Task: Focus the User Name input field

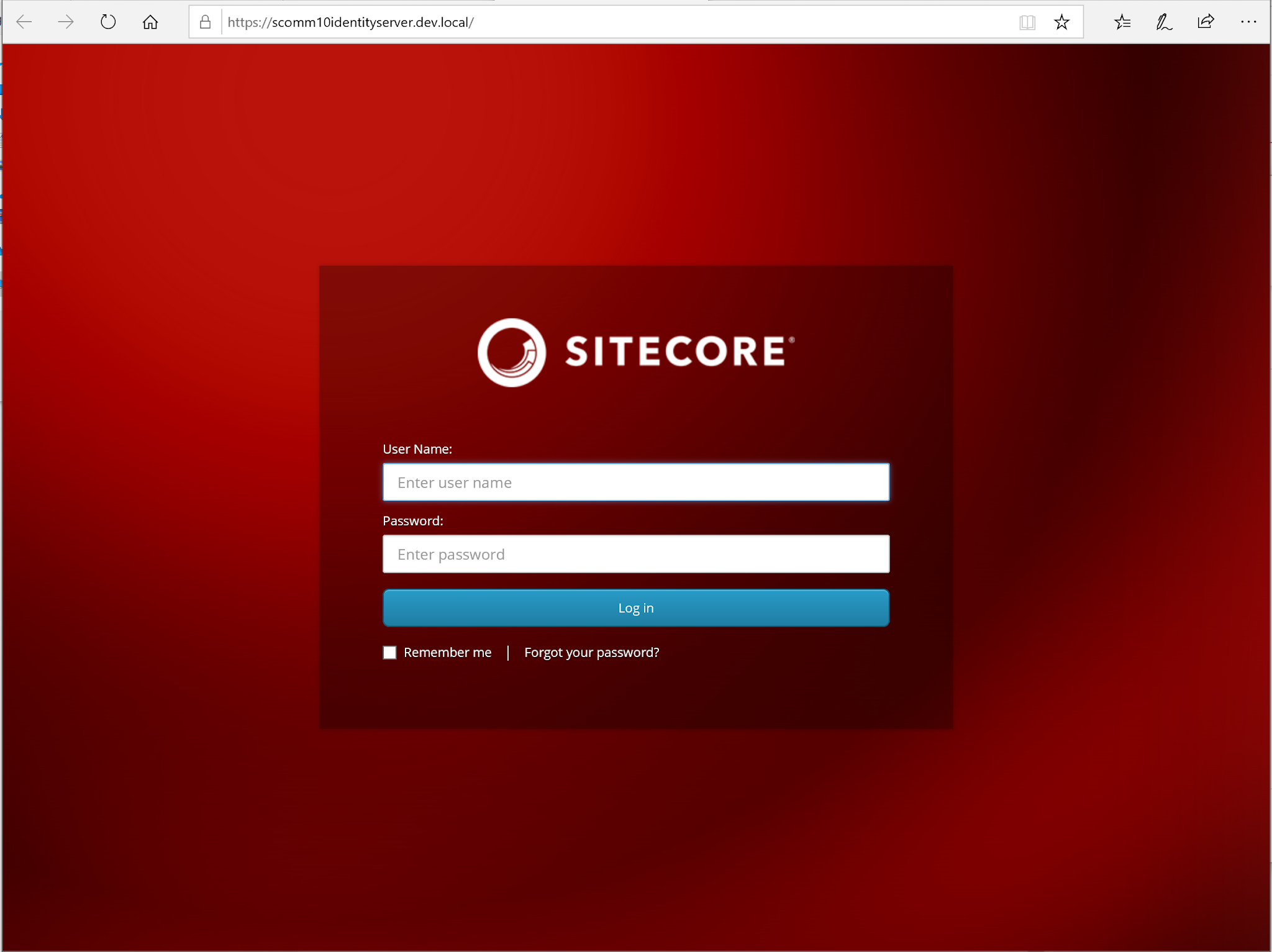Action: [x=636, y=482]
